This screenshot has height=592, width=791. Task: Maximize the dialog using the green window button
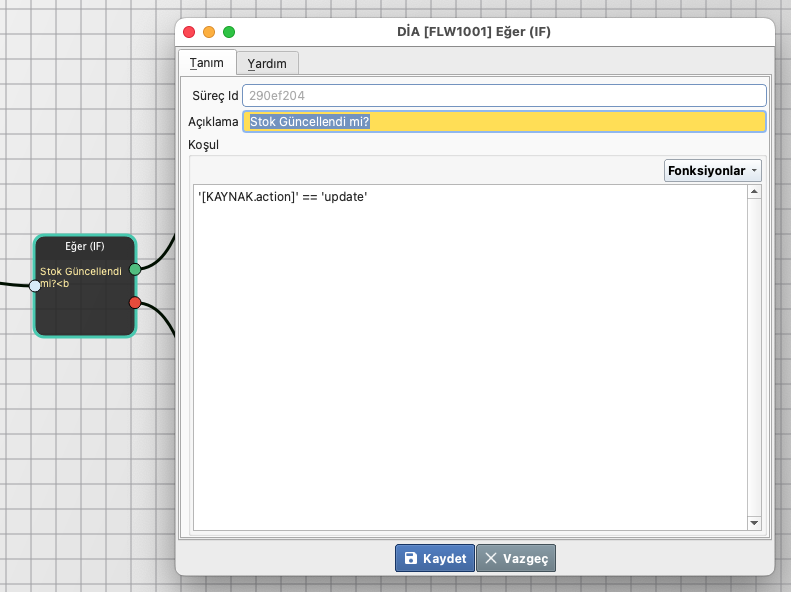[229, 32]
